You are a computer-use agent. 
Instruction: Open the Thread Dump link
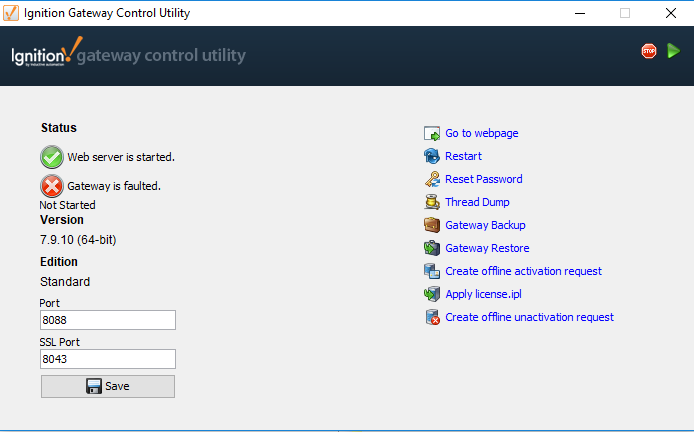tap(477, 202)
